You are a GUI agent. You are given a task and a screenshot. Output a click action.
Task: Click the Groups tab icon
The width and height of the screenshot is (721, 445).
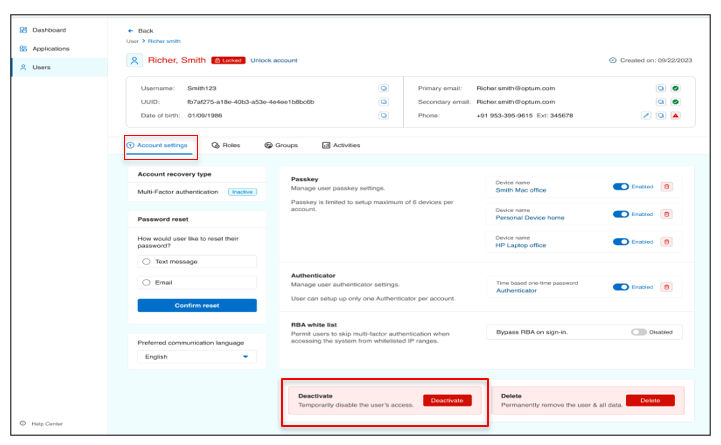coord(269,145)
